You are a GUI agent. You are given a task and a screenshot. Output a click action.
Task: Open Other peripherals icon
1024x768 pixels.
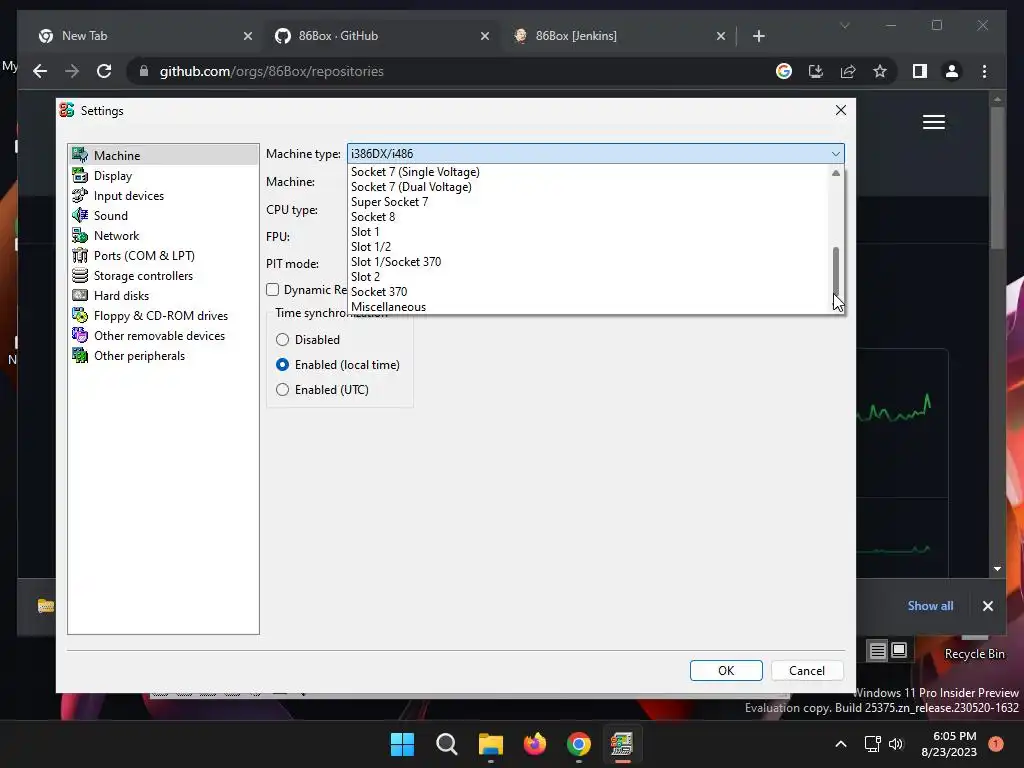[80, 356]
